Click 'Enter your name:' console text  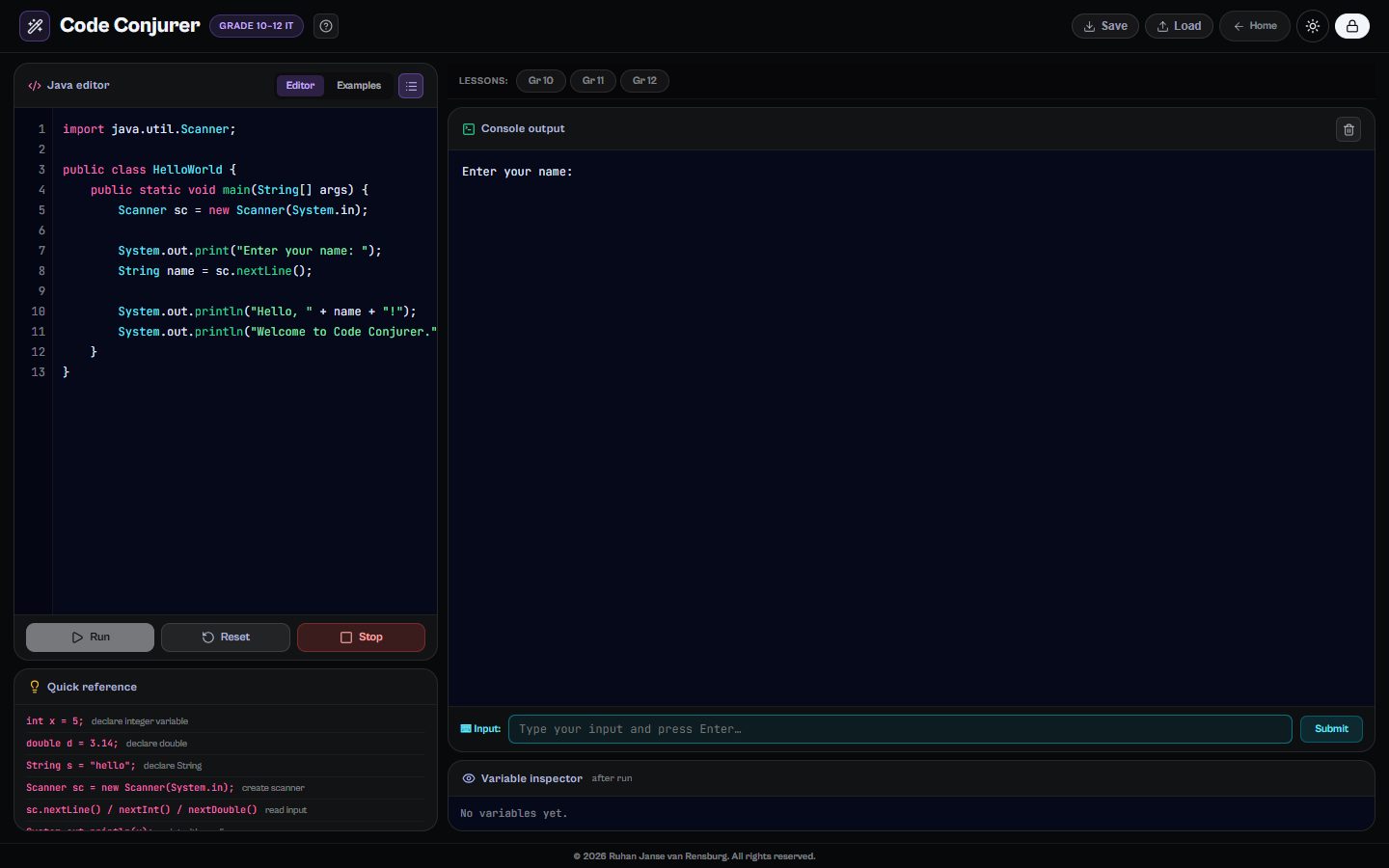(x=517, y=172)
